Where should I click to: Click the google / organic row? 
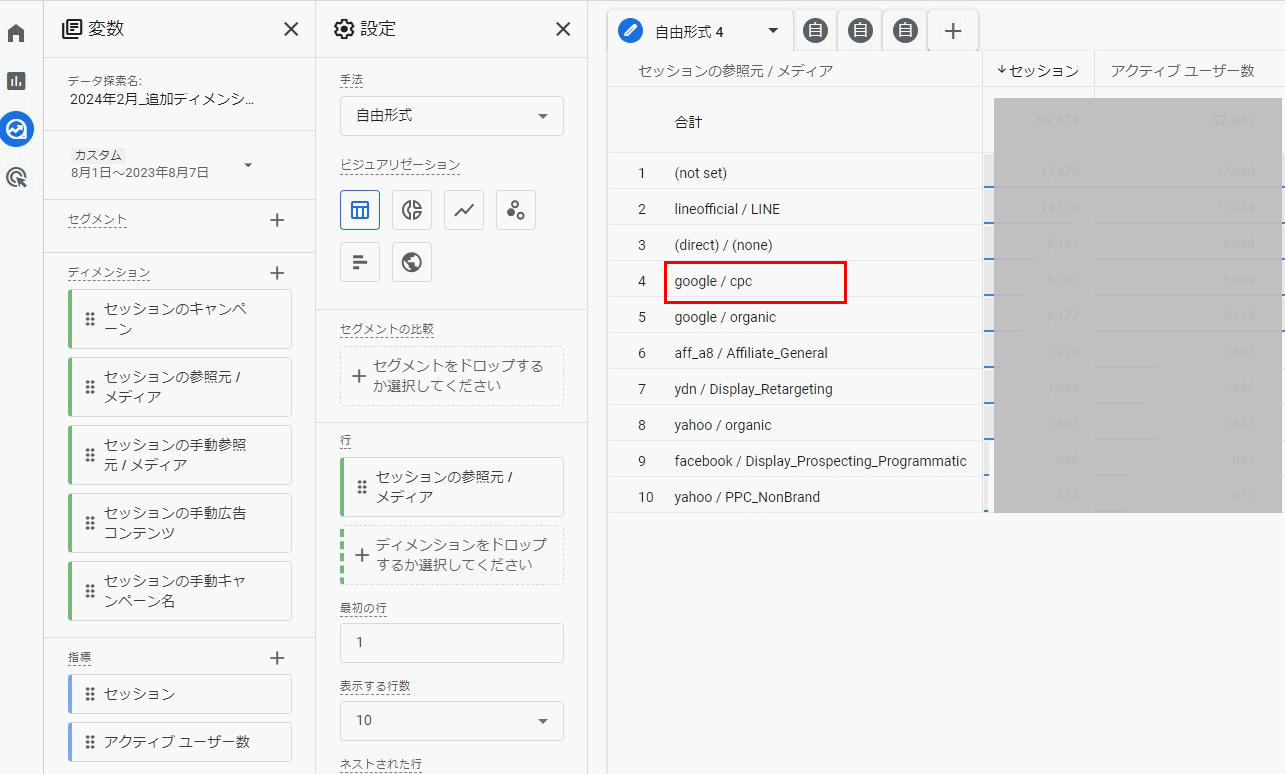pos(795,317)
